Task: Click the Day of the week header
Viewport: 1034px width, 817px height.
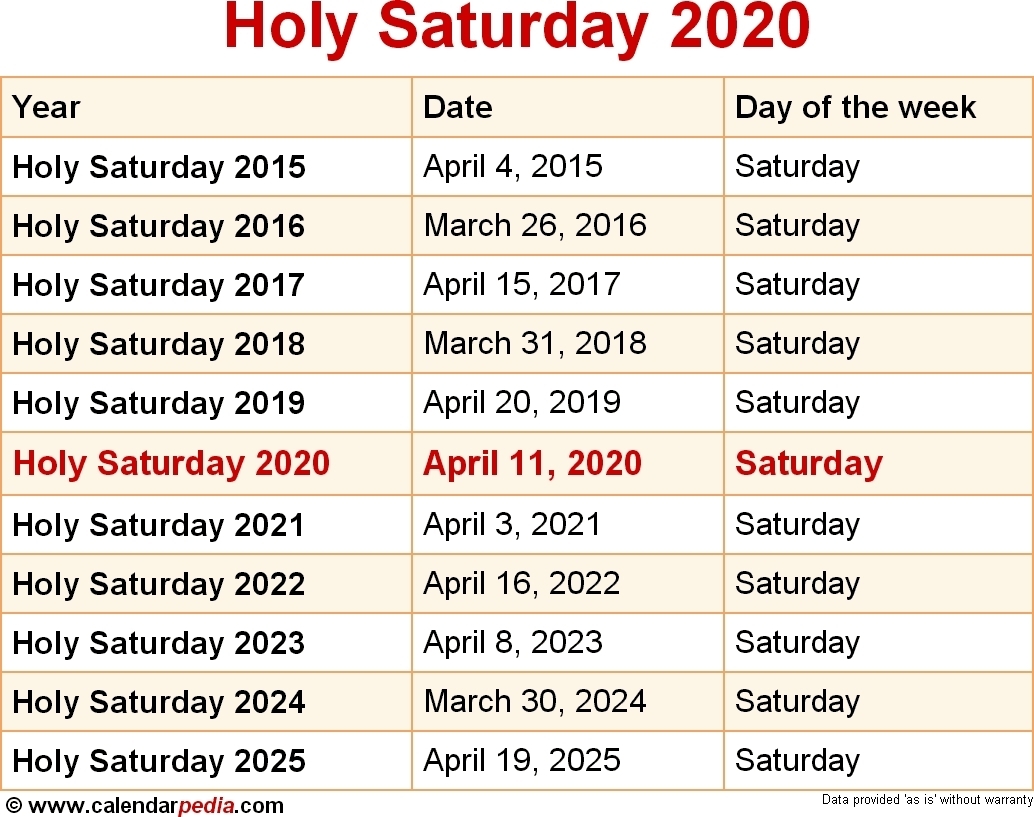Action: (855, 107)
